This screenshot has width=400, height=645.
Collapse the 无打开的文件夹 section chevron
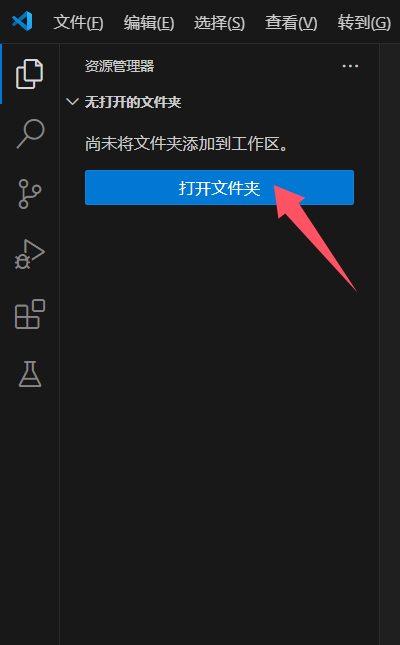[72, 102]
